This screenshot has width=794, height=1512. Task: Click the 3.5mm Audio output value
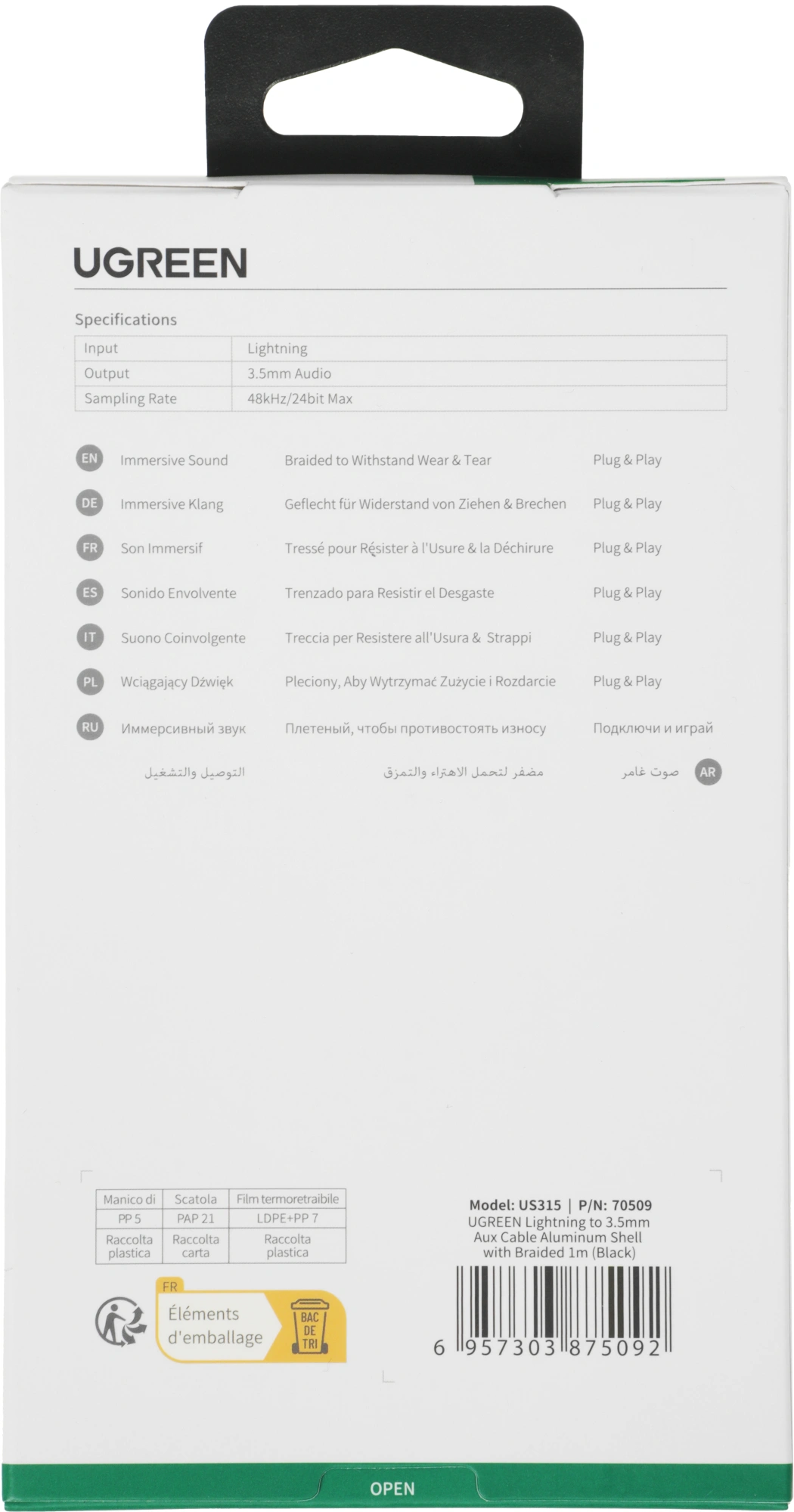click(289, 373)
